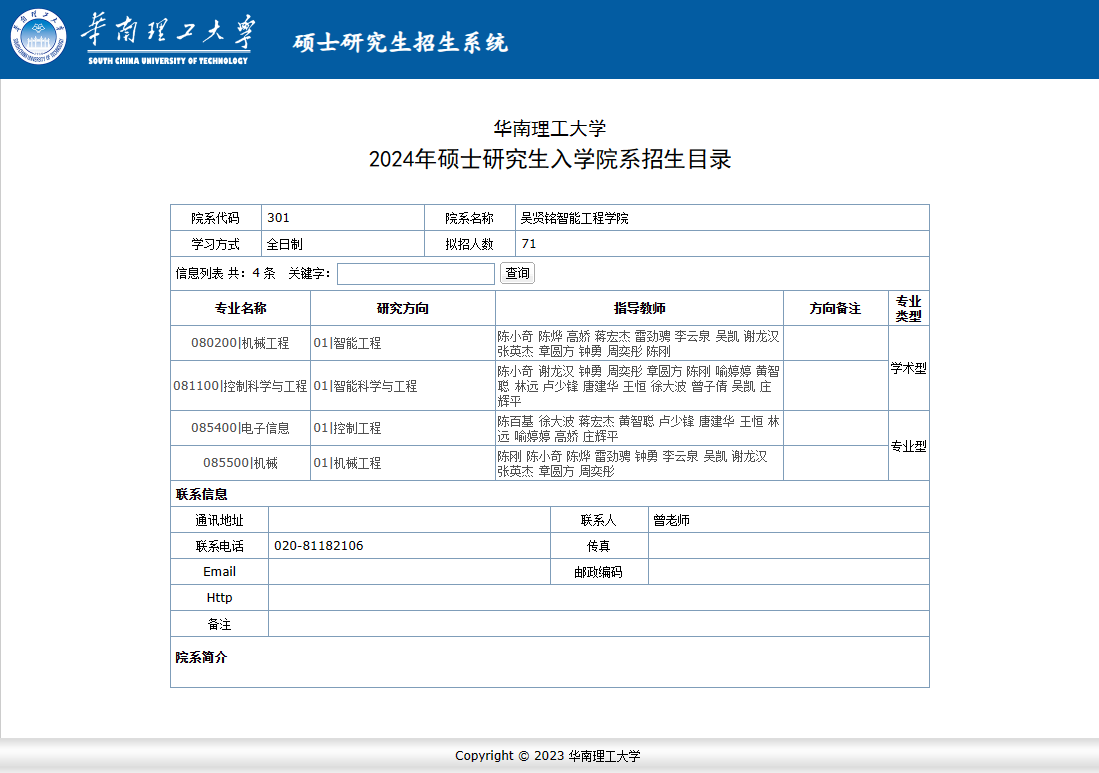Click the contact person 曾老师
This screenshot has height=773, width=1099.
tap(671, 520)
